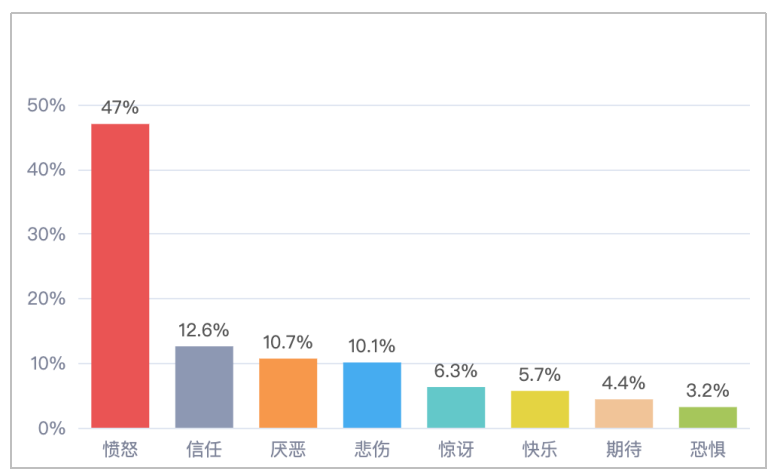
Task: Click the 0% y-axis tick label
Action: [52, 428]
